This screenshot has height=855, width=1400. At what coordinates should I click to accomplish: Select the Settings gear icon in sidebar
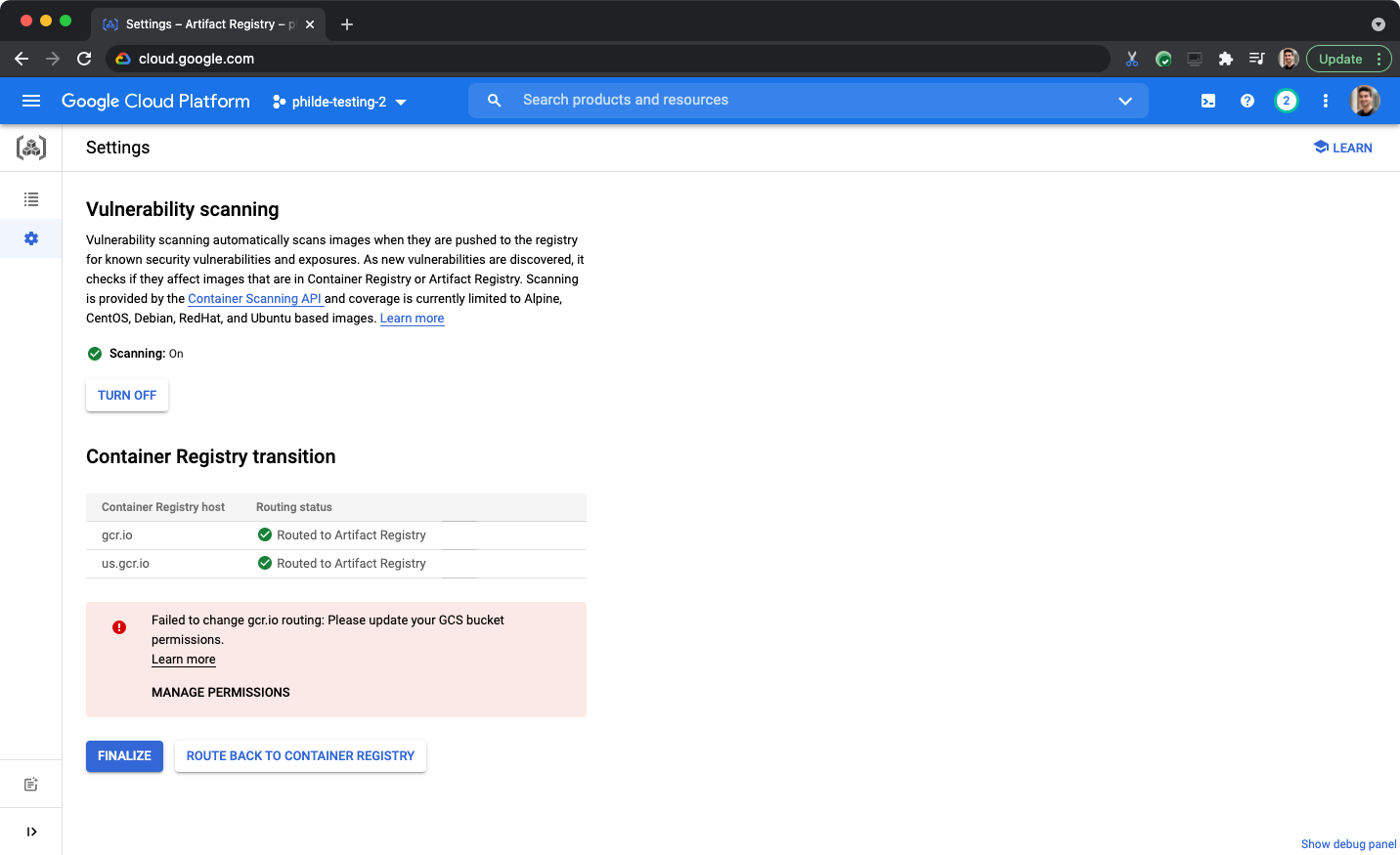click(31, 238)
